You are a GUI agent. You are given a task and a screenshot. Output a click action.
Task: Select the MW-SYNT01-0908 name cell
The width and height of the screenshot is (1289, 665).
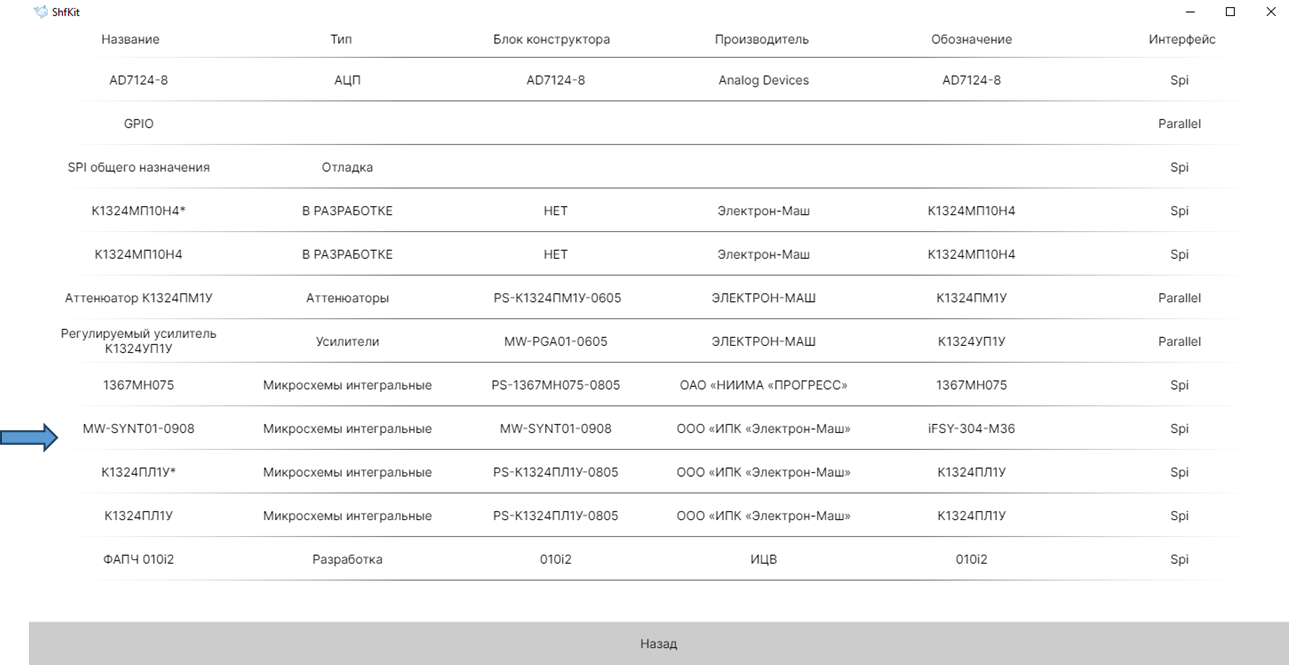tap(138, 428)
